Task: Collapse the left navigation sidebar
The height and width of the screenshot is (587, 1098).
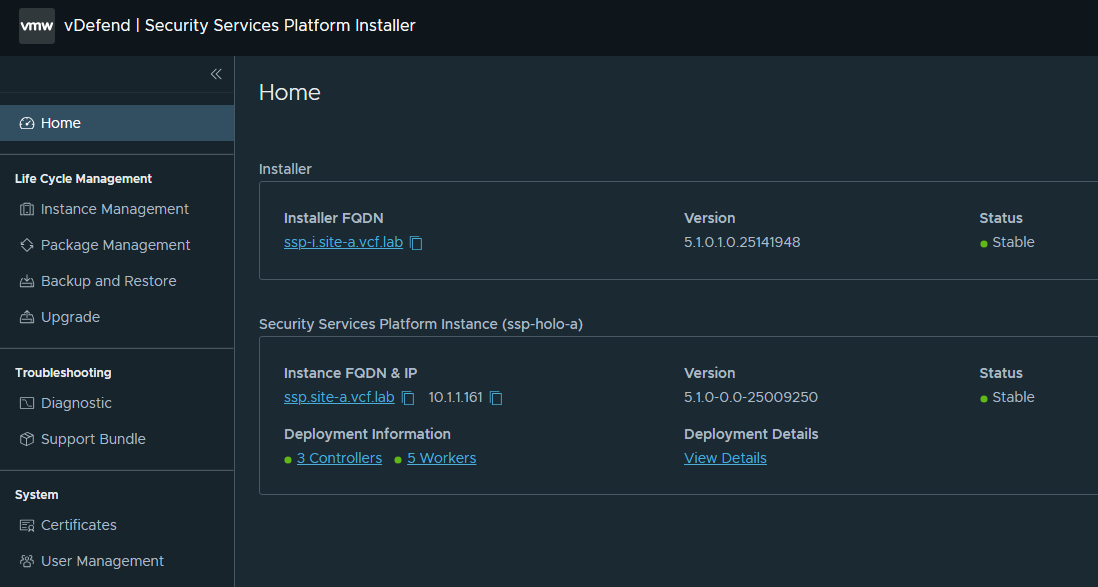Action: (215, 74)
